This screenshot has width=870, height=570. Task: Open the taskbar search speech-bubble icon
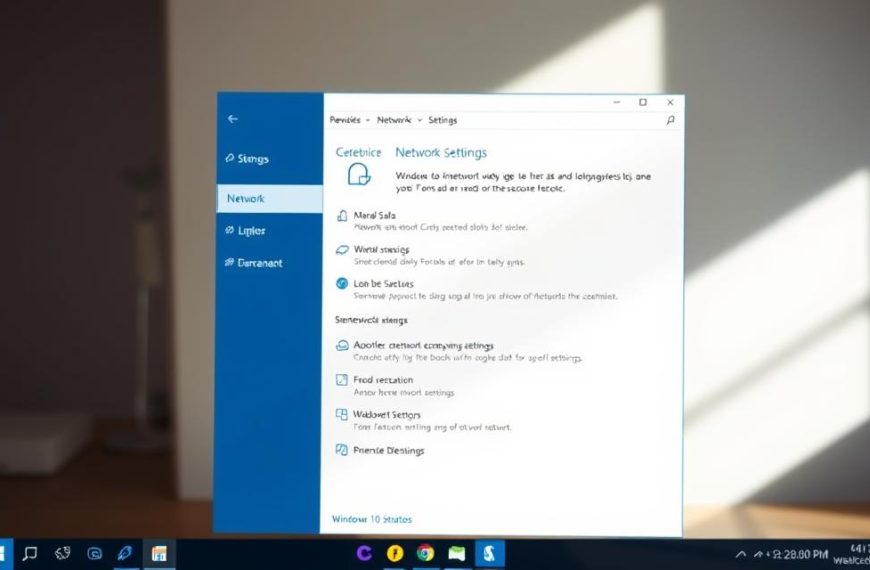coord(29,553)
